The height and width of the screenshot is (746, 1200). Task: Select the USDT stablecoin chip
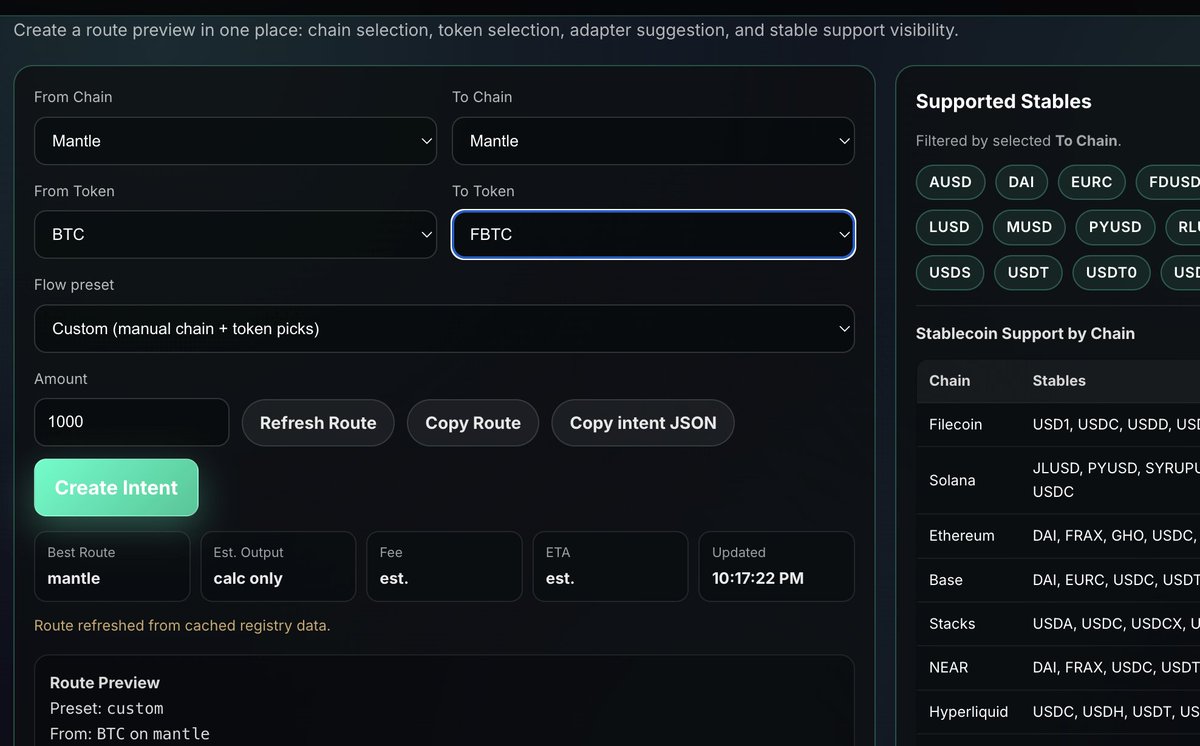pos(1028,272)
